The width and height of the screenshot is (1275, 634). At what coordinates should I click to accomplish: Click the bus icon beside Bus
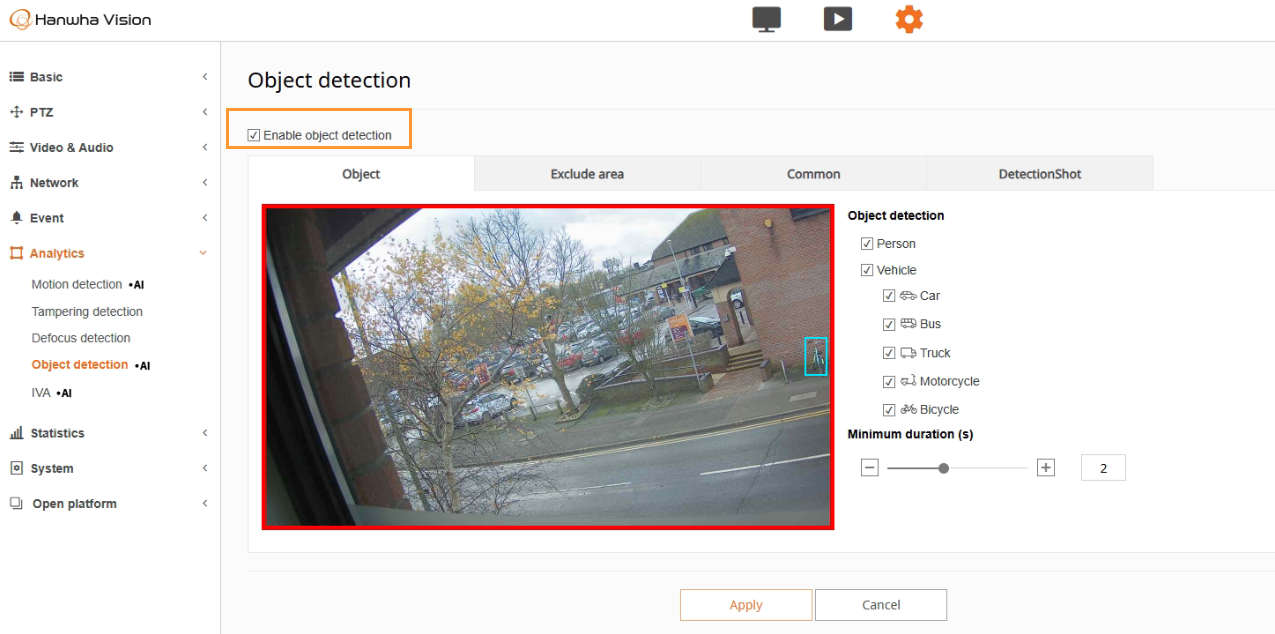908,323
